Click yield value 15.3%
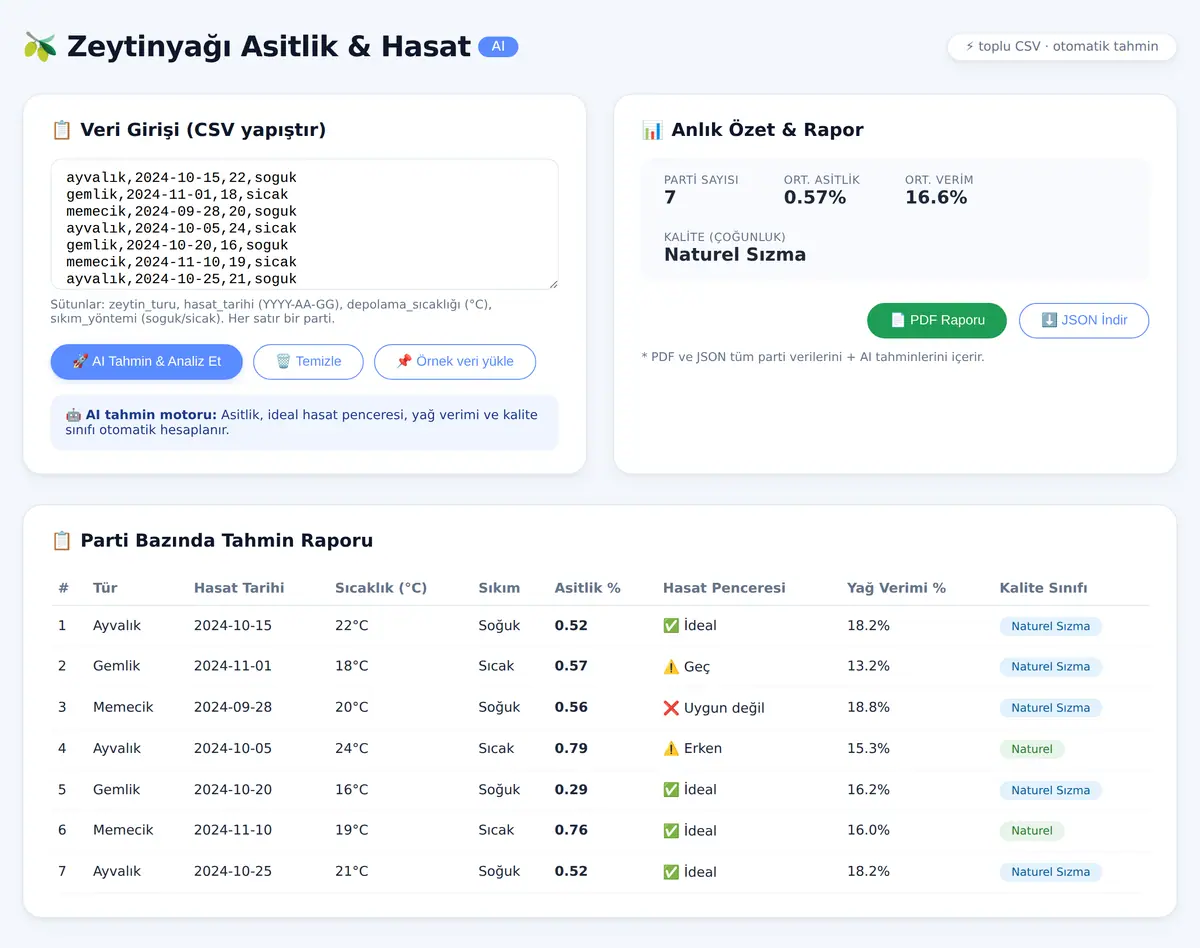The height and width of the screenshot is (948, 1200). point(868,749)
